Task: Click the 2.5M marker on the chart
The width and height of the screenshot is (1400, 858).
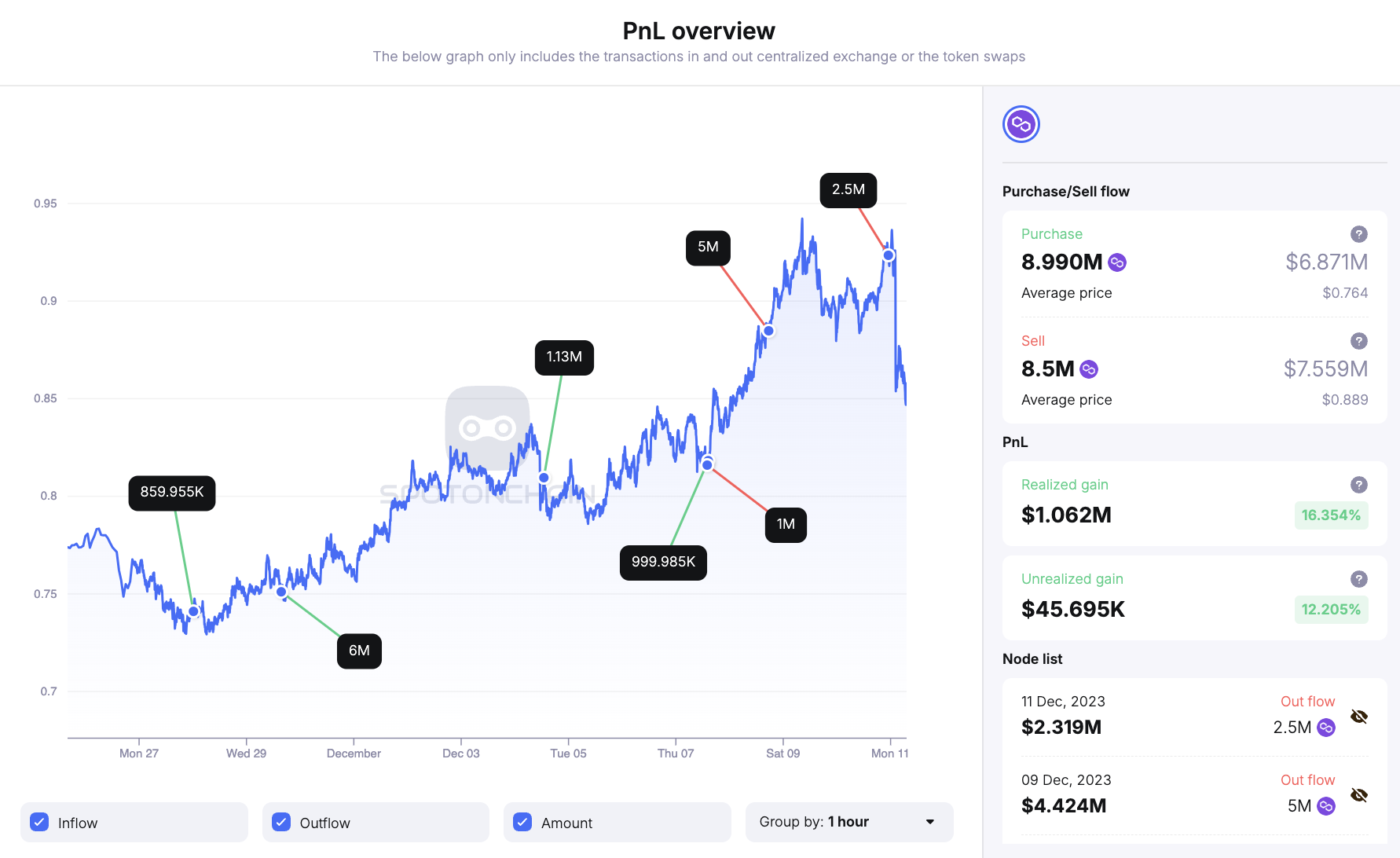Action: (x=848, y=189)
